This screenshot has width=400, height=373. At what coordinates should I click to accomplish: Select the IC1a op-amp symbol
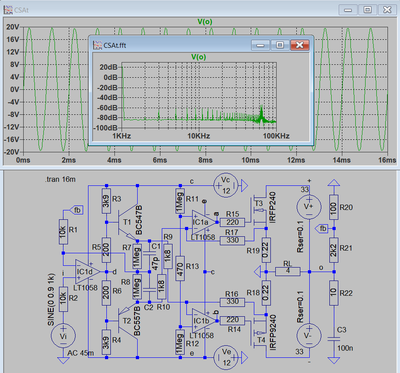coord(204,222)
